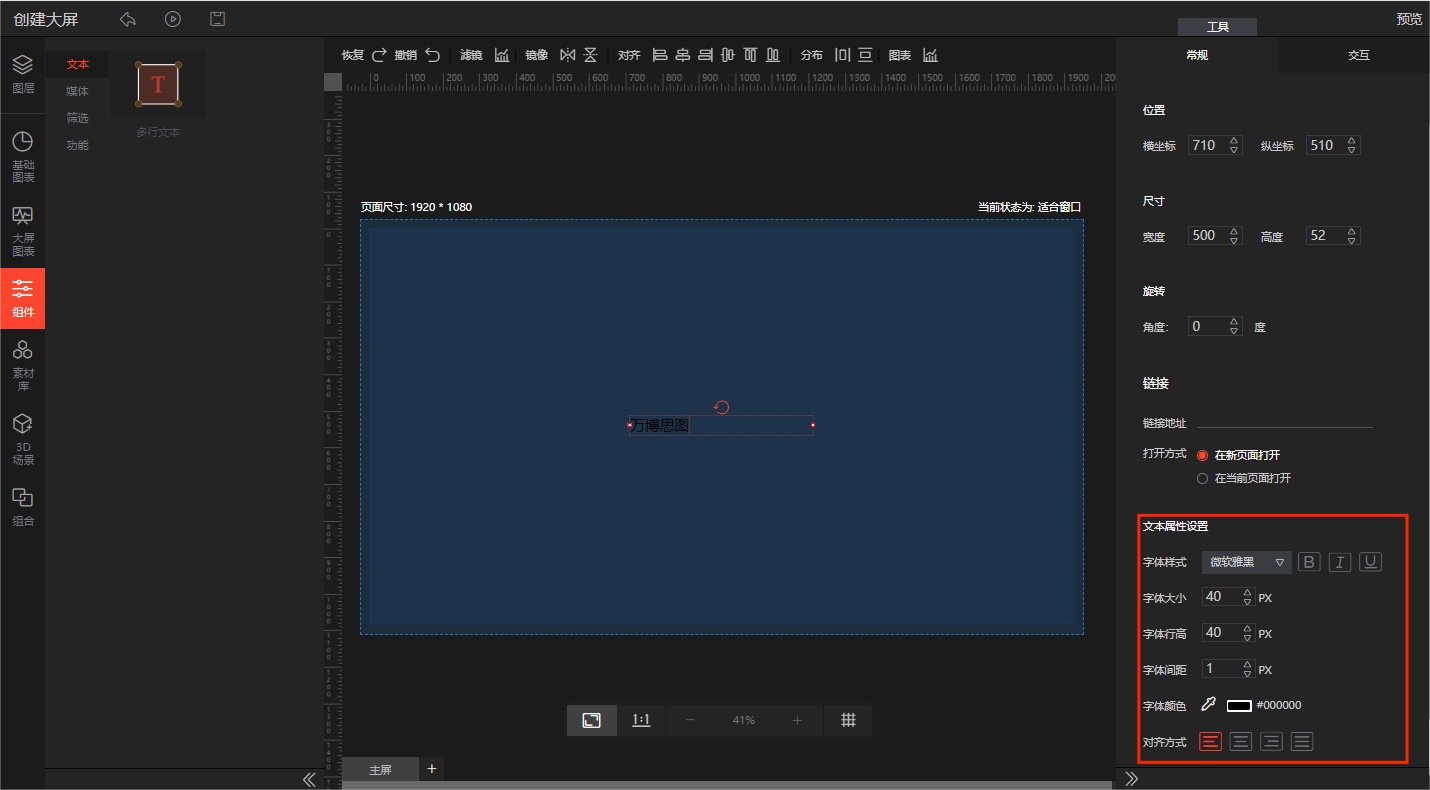Flip horizontally with the mirror icon
The width and height of the screenshot is (1430, 790).
click(x=568, y=55)
